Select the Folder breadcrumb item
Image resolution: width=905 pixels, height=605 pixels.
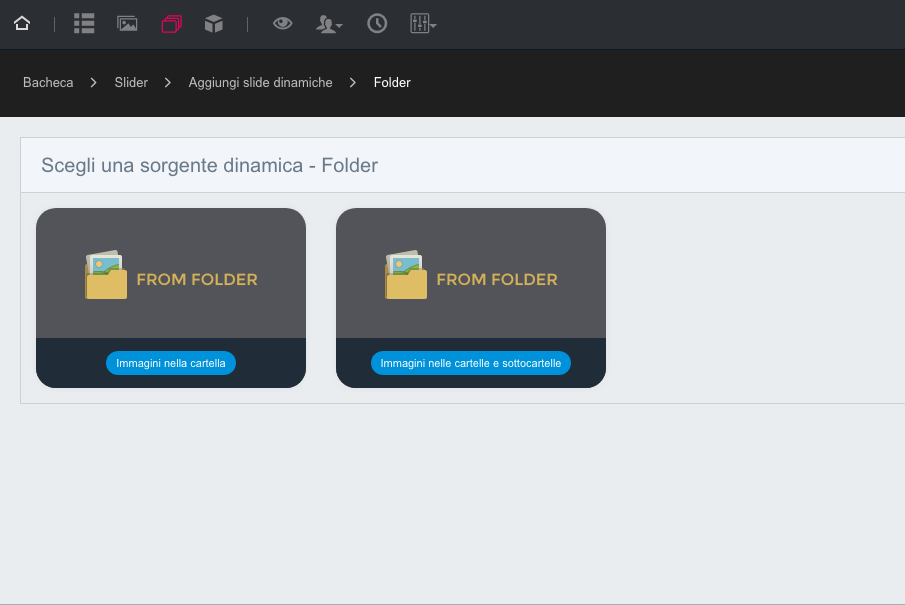point(392,83)
